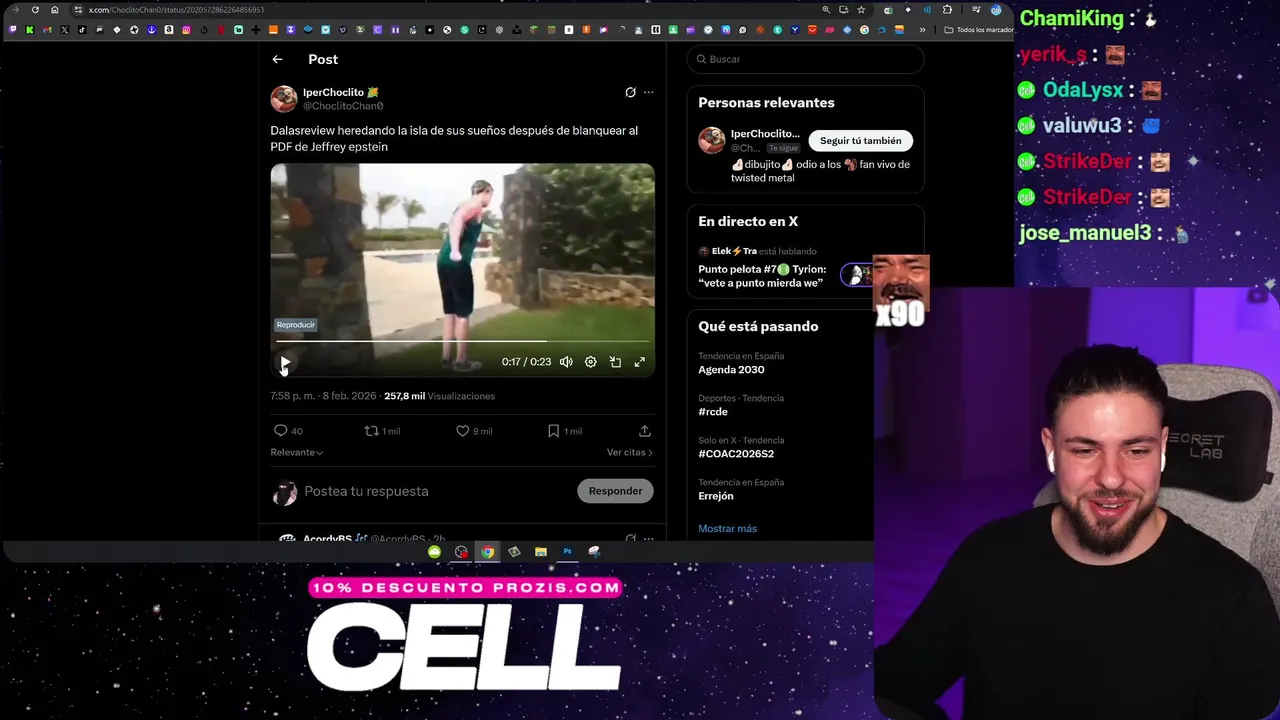Open File Explorer from the taskbar
Viewport: 1280px width, 720px height.
pos(540,552)
